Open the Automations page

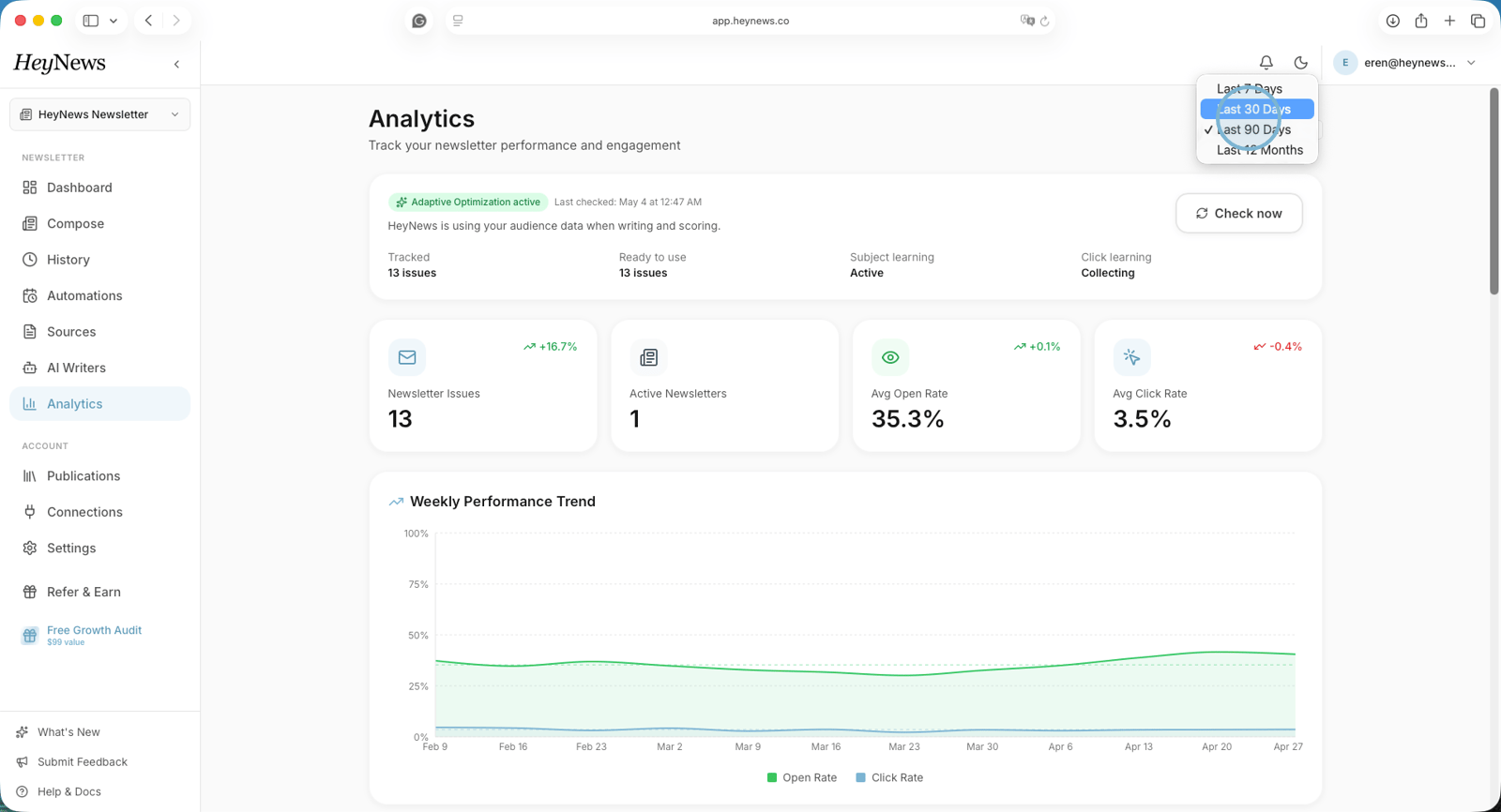pos(99,295)
